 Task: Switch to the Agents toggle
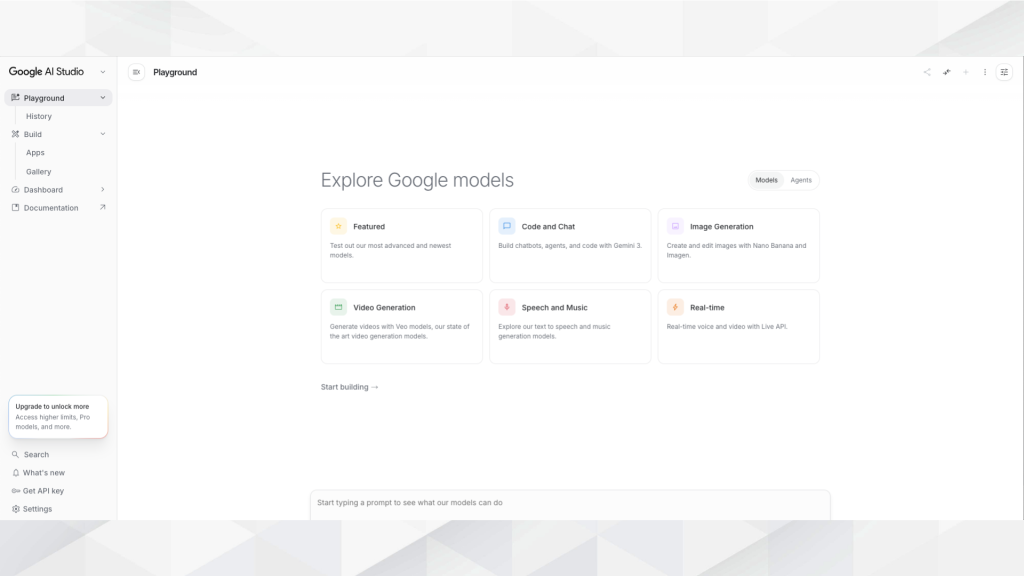[x=801, y=180]
